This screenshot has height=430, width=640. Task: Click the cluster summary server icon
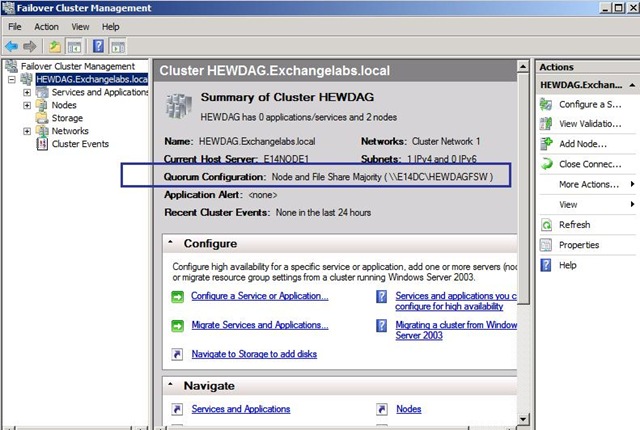tap(178, 106)
